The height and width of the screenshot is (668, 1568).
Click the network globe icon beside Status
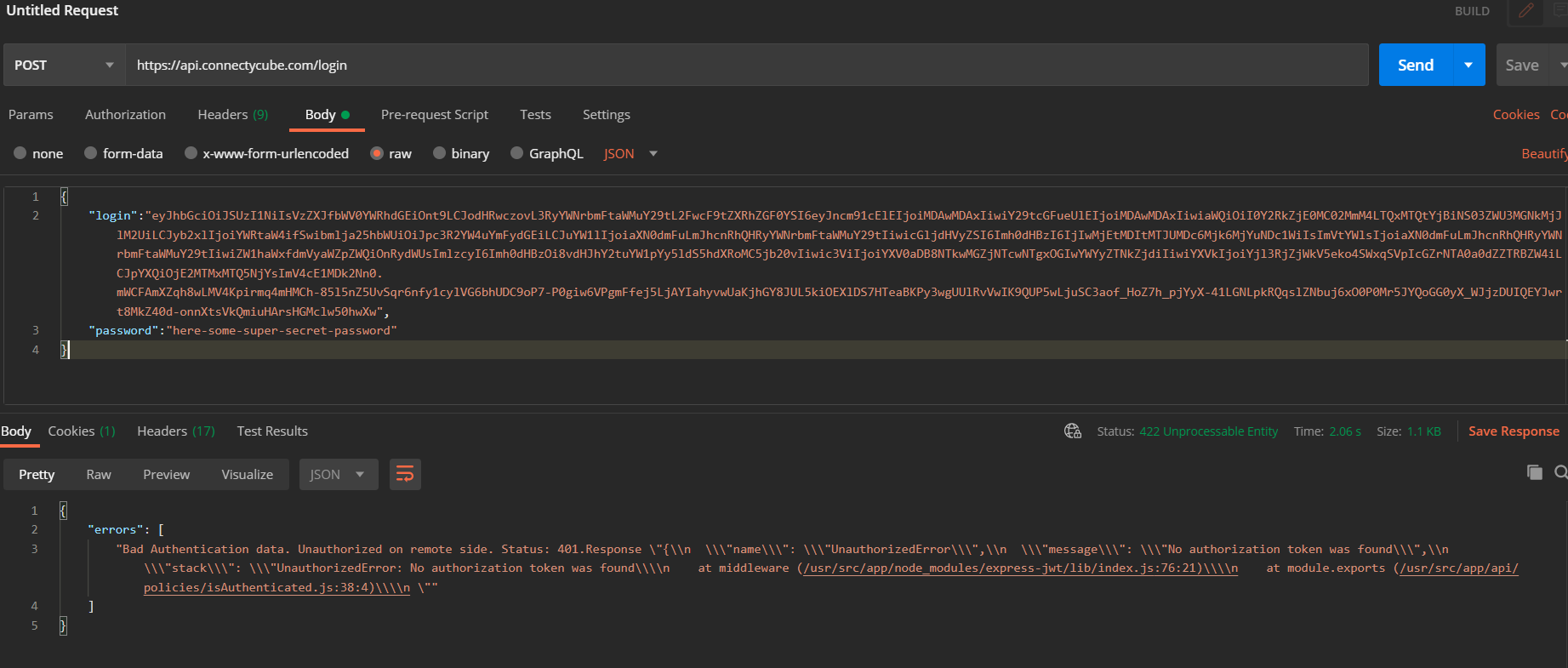pyautogui.click(x=1073, y=431)
